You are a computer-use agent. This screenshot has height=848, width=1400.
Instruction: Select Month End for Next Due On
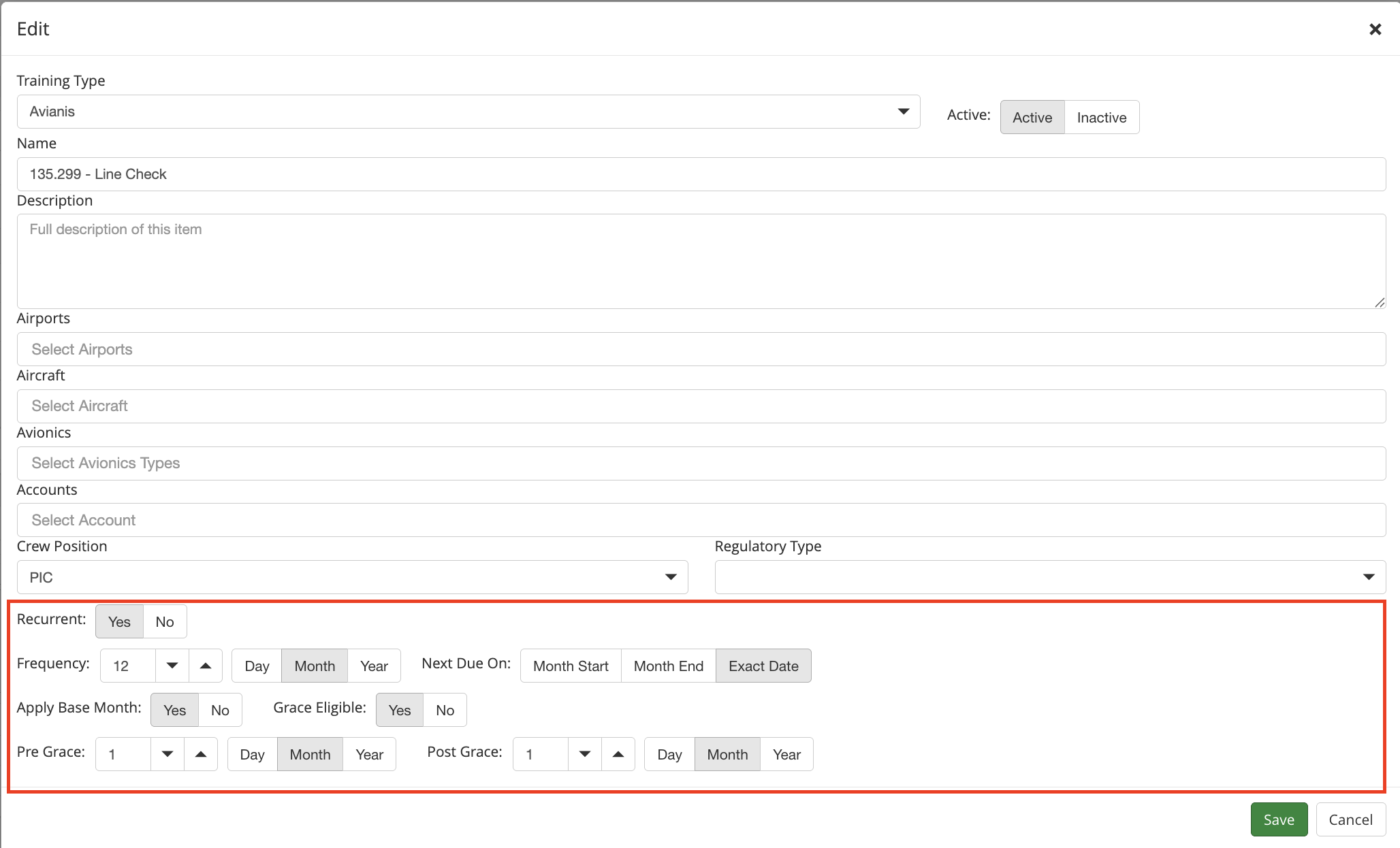(668, 666)
